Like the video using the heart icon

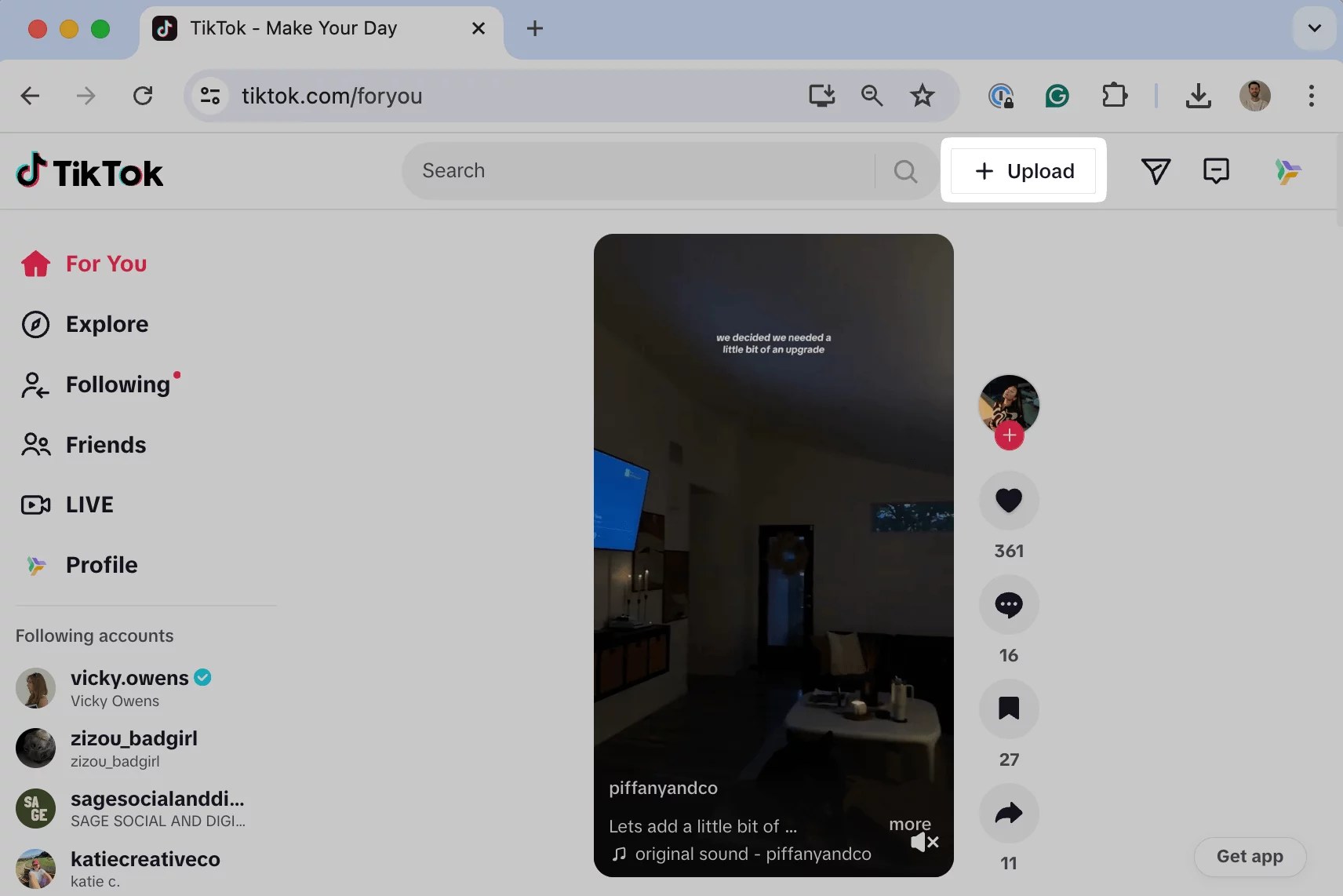pyautogui.click(x=1008, y=501)
